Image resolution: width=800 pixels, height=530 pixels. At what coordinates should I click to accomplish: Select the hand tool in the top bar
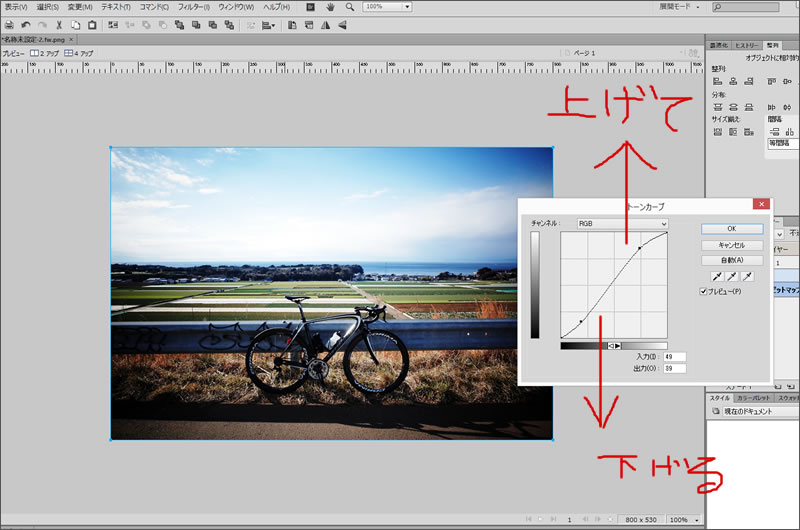(330, 7)
